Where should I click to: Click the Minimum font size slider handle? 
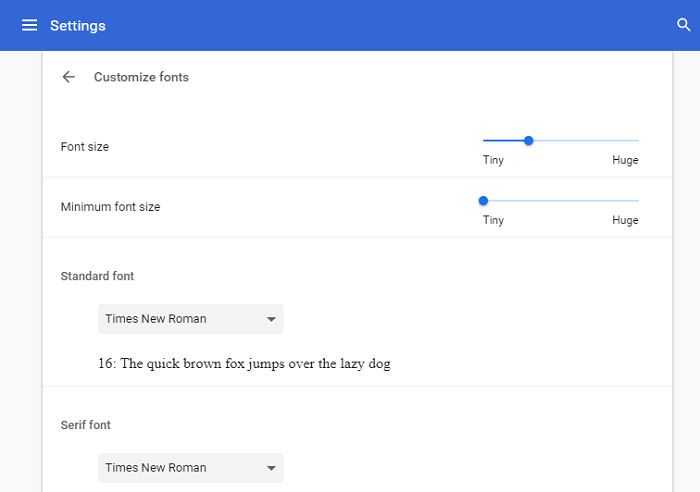pos(483,201)
